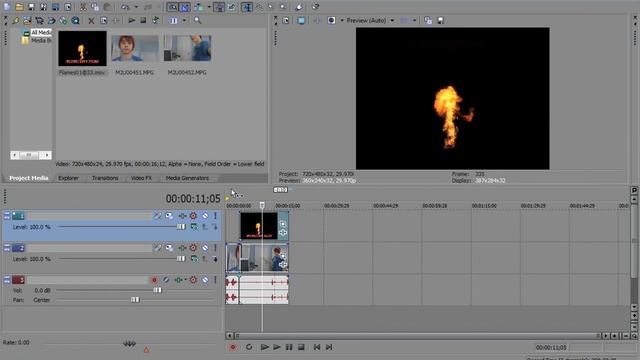Minimize track 2 with its collapse button

pyautogui.click(x=7, y=248)
